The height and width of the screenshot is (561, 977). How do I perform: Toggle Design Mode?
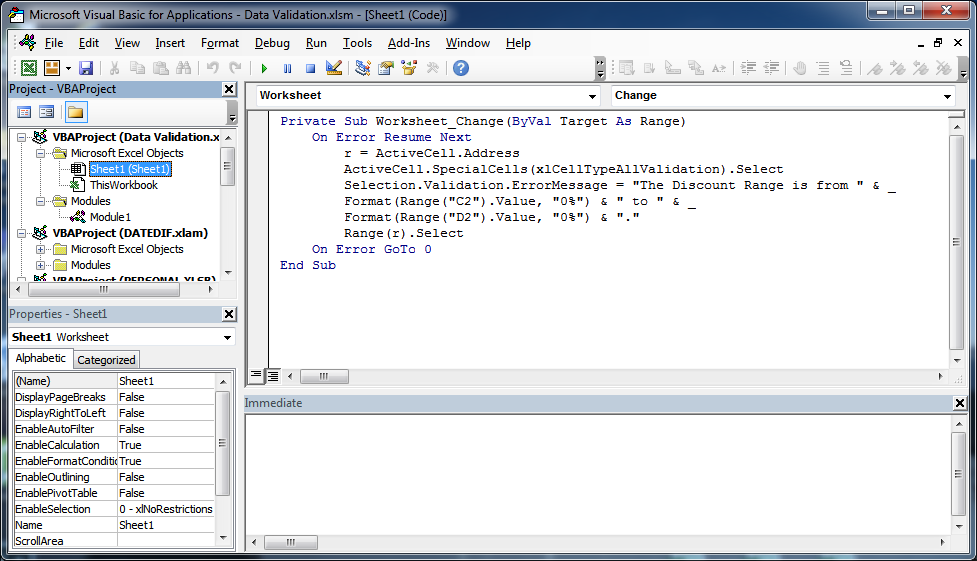click(334, 68)
